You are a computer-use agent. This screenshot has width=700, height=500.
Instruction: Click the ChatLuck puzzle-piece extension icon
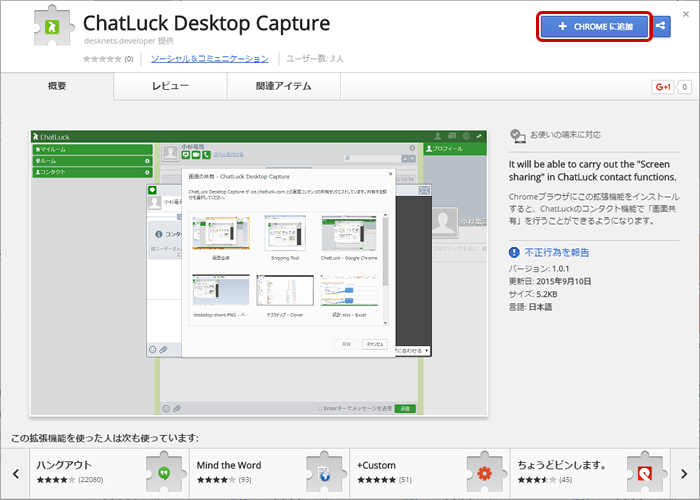(54, 25)
